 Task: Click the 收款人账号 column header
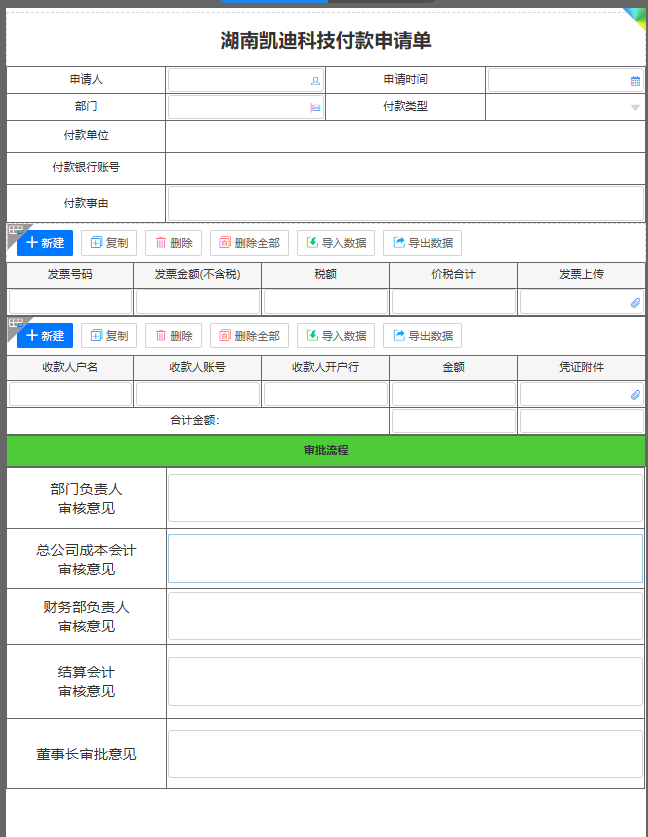coord(197,367)
